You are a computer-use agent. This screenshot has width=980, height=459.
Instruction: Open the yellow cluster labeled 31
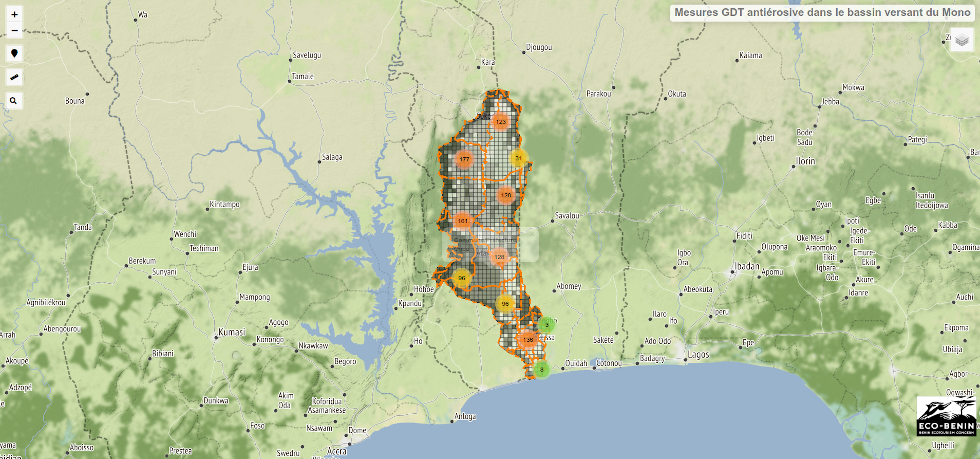pos(518,158)
